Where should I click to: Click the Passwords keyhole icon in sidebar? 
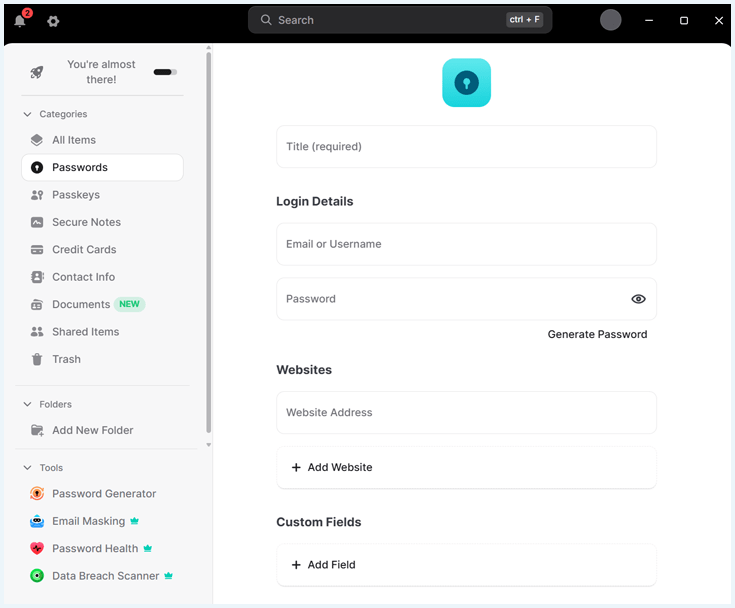pos(37,167)
